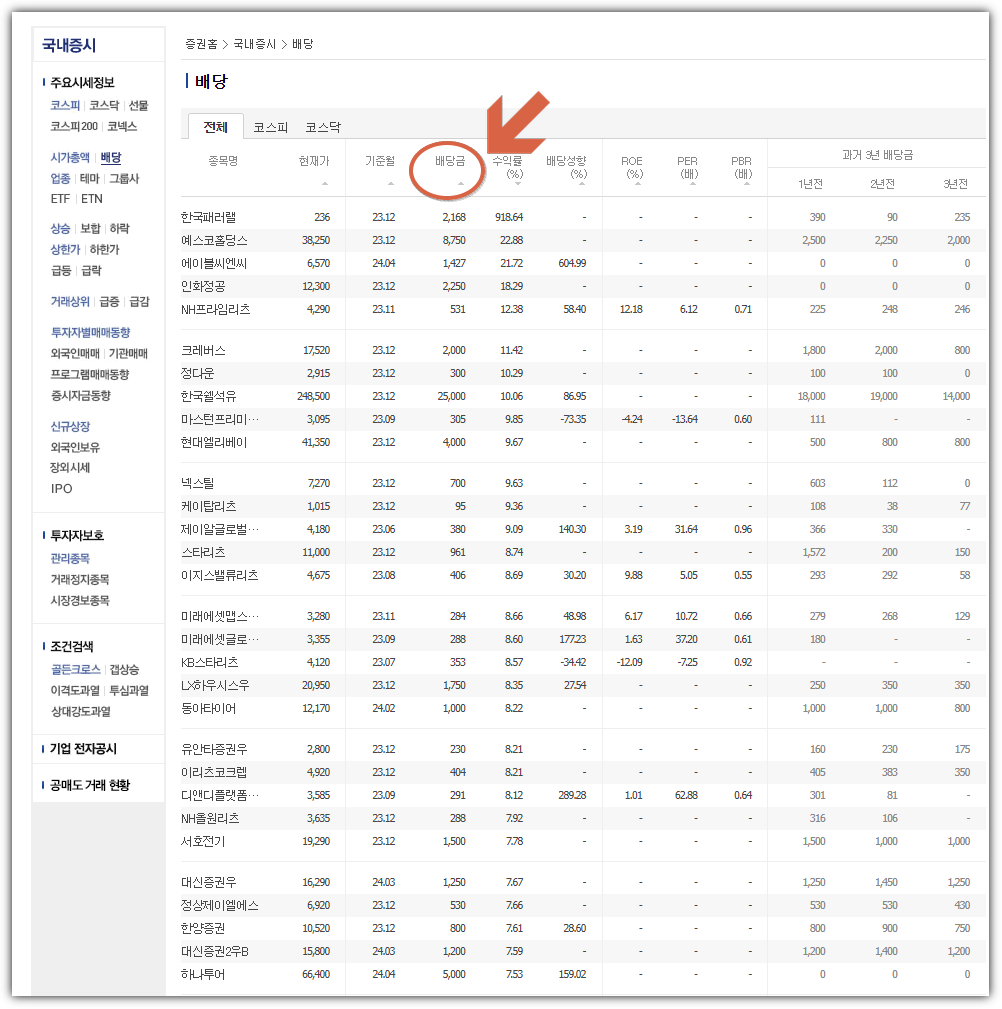The image size is (1002, 1009).
Task: Open 선물 in the sidebar
Action: tap(138, 106)
